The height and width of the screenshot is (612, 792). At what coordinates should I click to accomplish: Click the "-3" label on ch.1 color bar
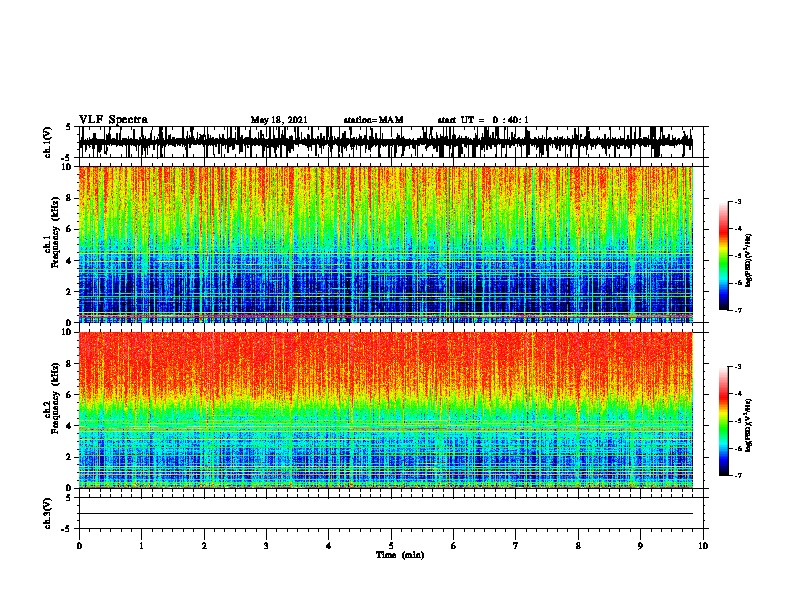(738, 202)
